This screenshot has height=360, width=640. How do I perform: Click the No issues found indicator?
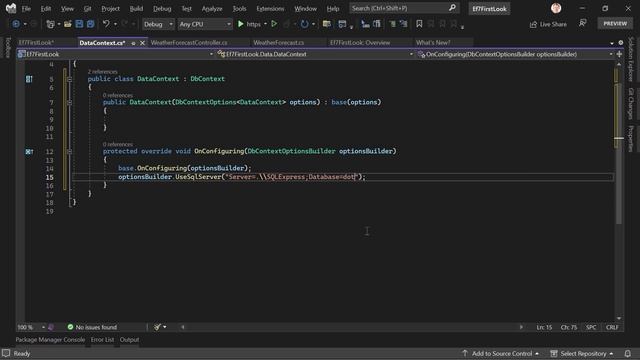(92, 327)
